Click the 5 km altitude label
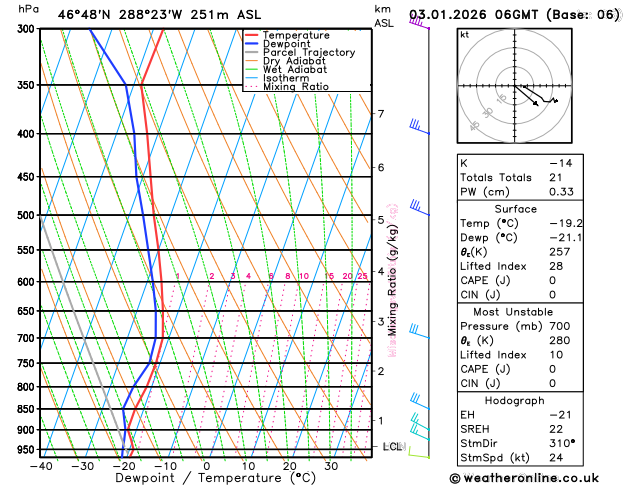The image size is (629, 486). pyautogui.click(x=381, y=220)
